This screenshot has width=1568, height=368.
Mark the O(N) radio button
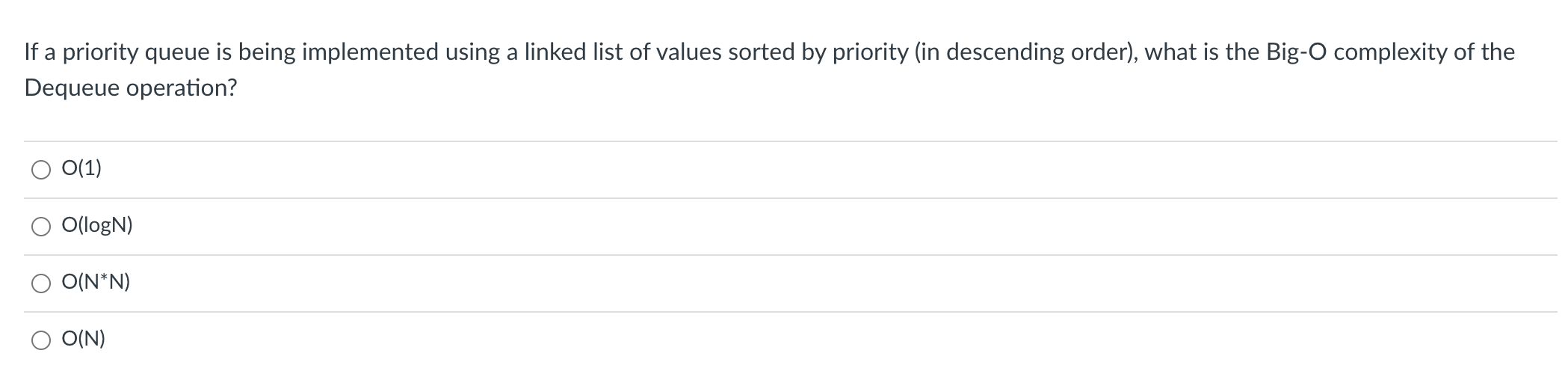pyautogui.click(x=41, y=341)
